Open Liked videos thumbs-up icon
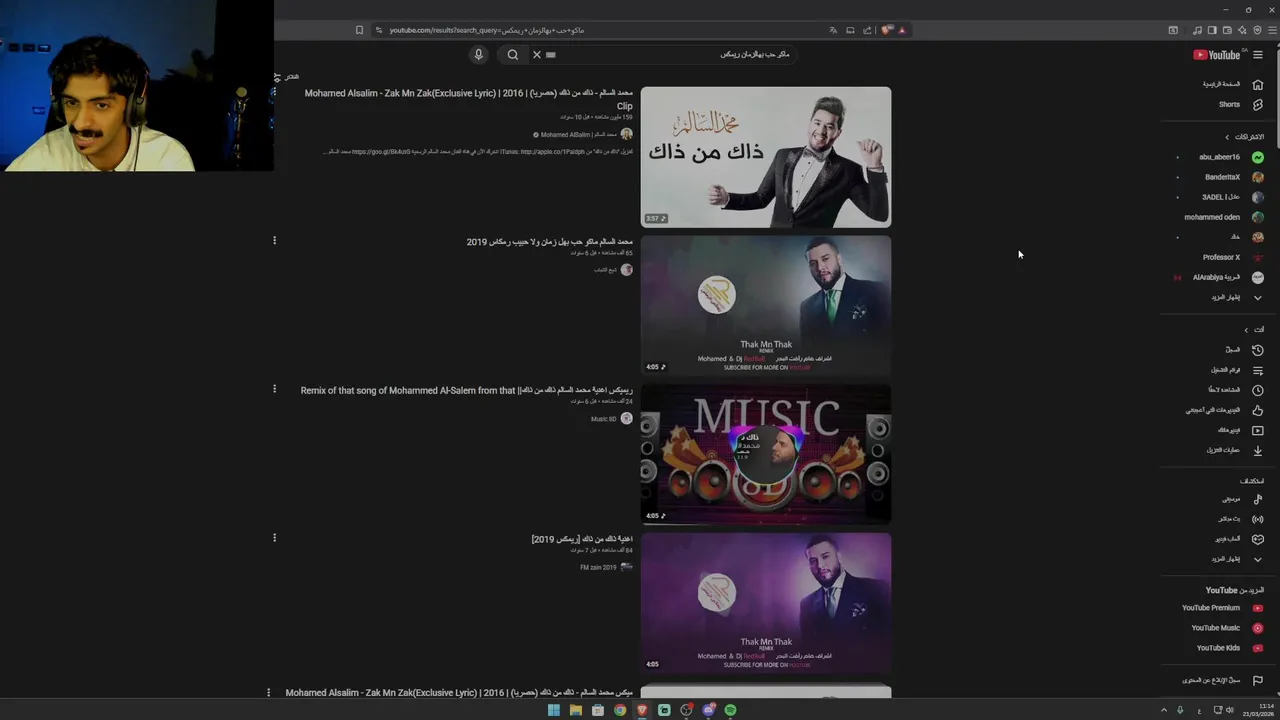Image resolution: width=1280 pixels, height=720 pixels. click(x=1258, y=410)
